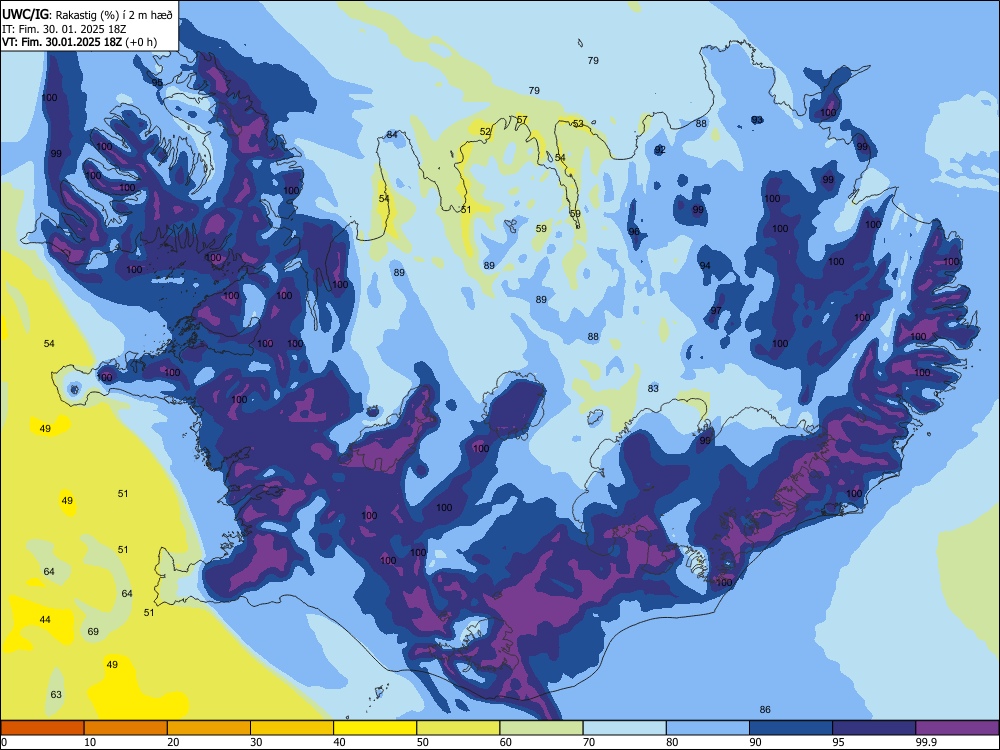This screenshot has width=1000, height=750.
Task: Click the map value '93' in the northeast
Action: point(757,120)
